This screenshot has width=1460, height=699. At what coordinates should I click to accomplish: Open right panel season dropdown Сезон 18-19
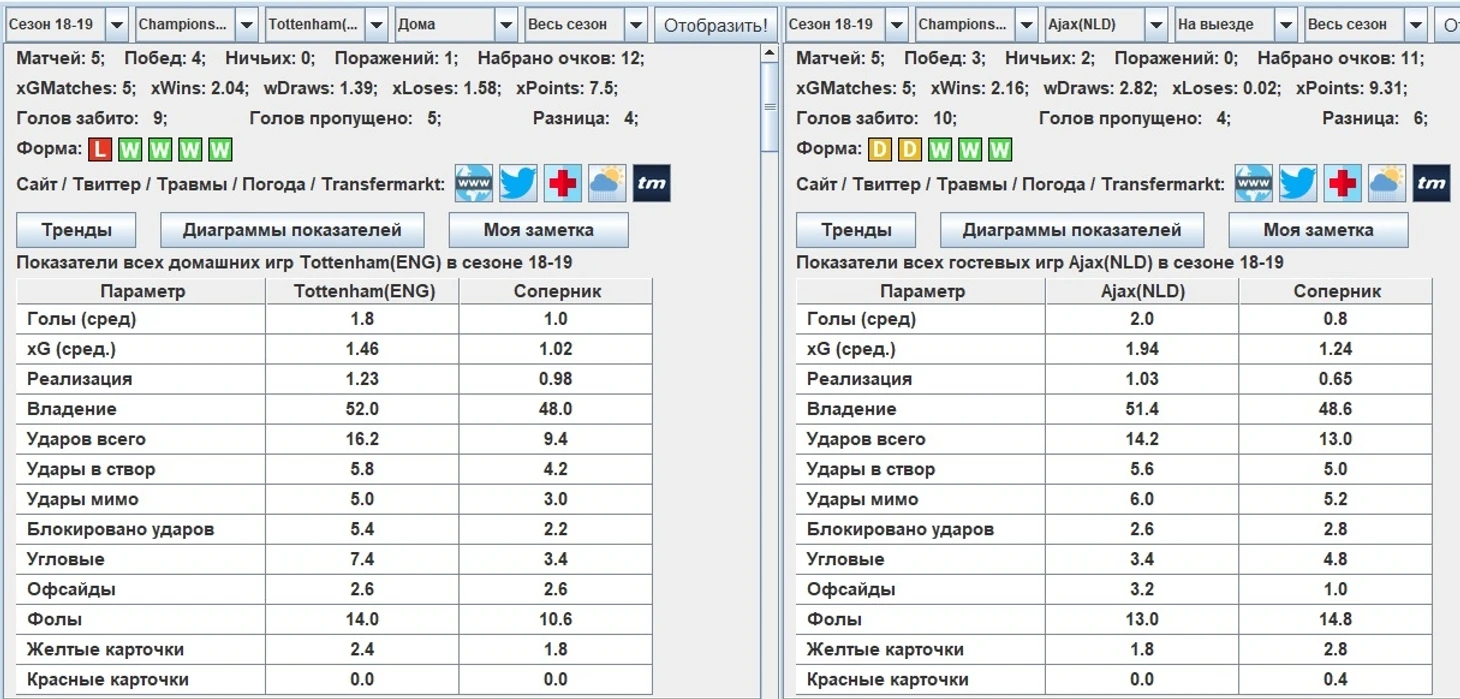846,24
